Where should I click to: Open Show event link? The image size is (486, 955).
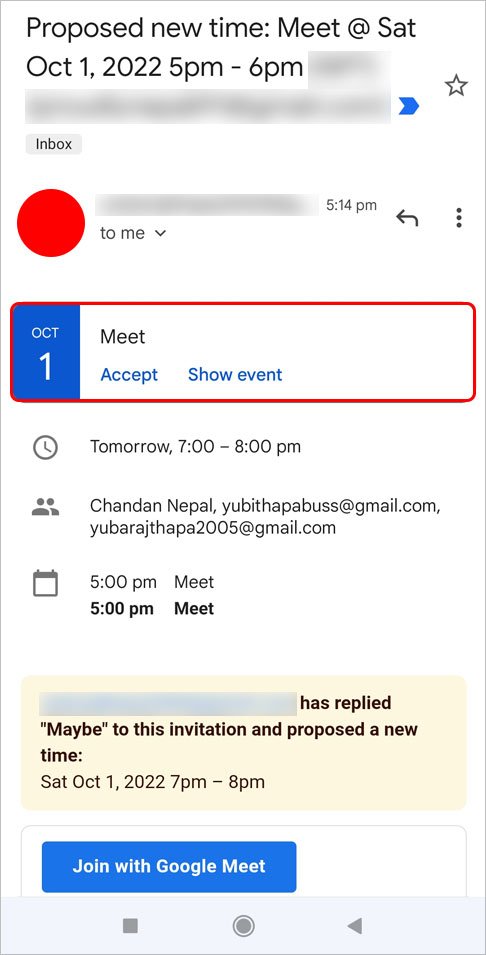pos(235,374)
